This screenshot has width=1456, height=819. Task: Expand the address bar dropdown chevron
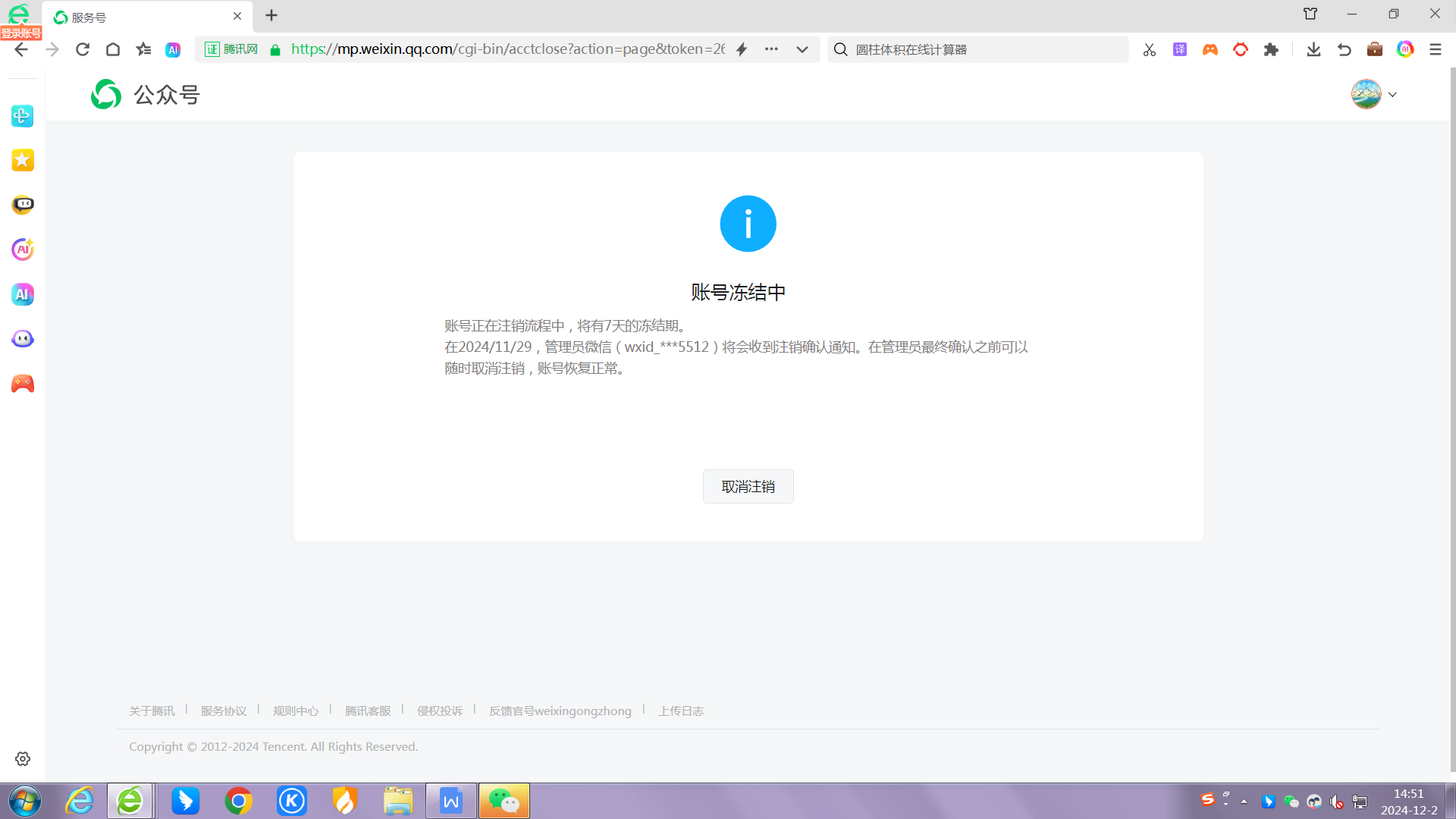coord(802,49)
